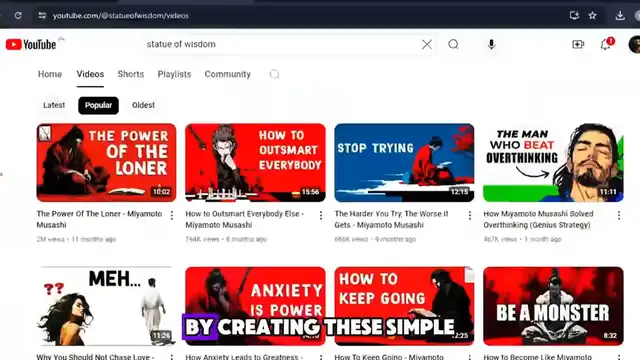The height and width of the screenshot is (360, 640).
Task: Click title 'Why You Should Not Chase Love'
Action: (x=95, y=356)
